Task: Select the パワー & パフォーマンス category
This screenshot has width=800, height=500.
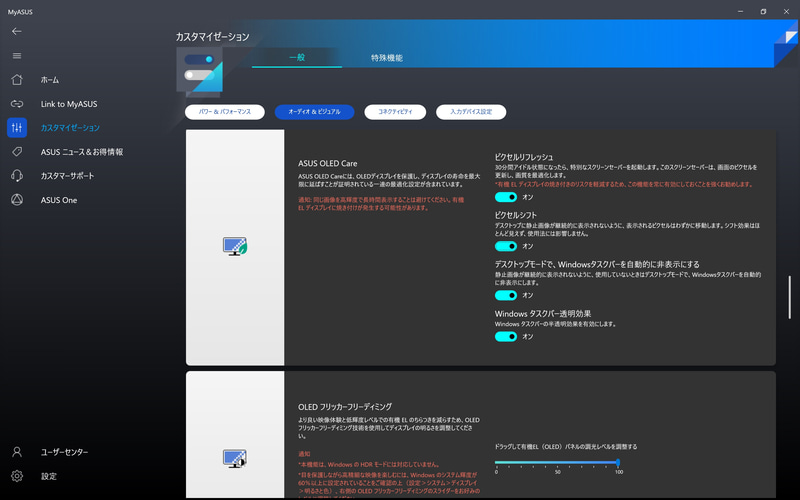Action: click(224, 112)
